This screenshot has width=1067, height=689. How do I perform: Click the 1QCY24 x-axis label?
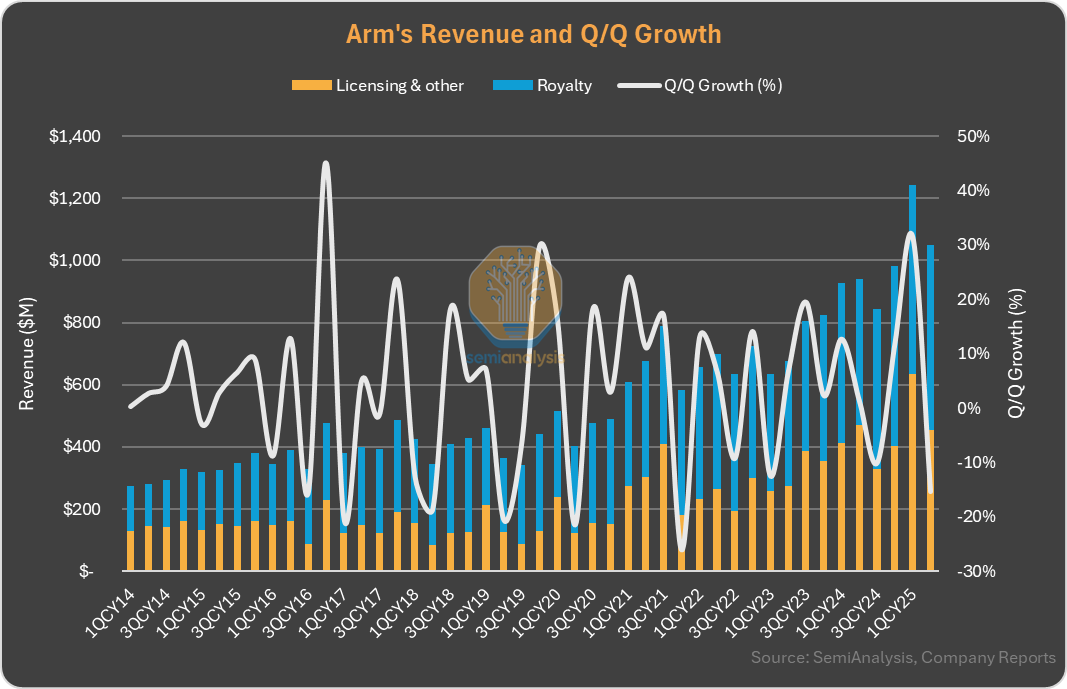[x=821, y=614]
